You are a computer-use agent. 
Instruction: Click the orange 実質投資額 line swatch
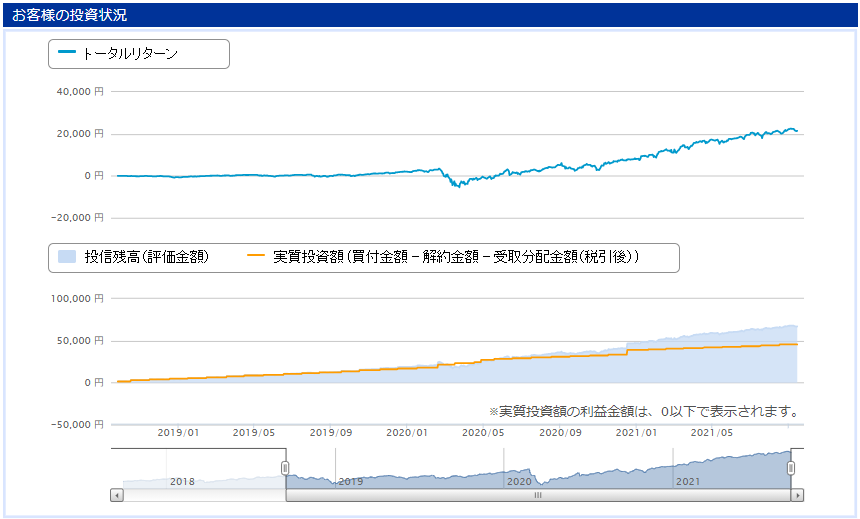coord(256,255)
